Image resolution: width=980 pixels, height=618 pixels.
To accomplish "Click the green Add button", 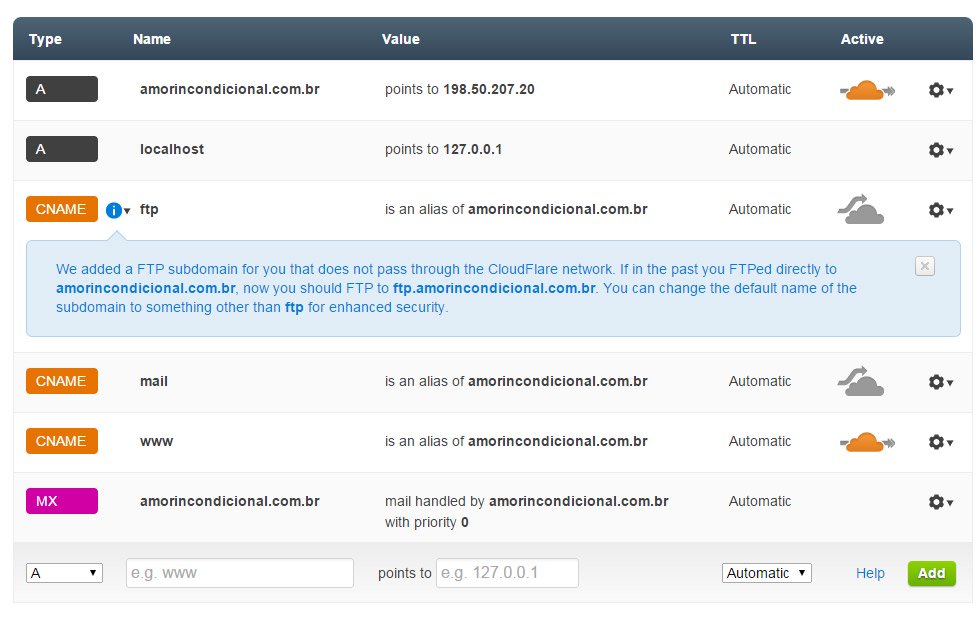I will pos(931,573).
